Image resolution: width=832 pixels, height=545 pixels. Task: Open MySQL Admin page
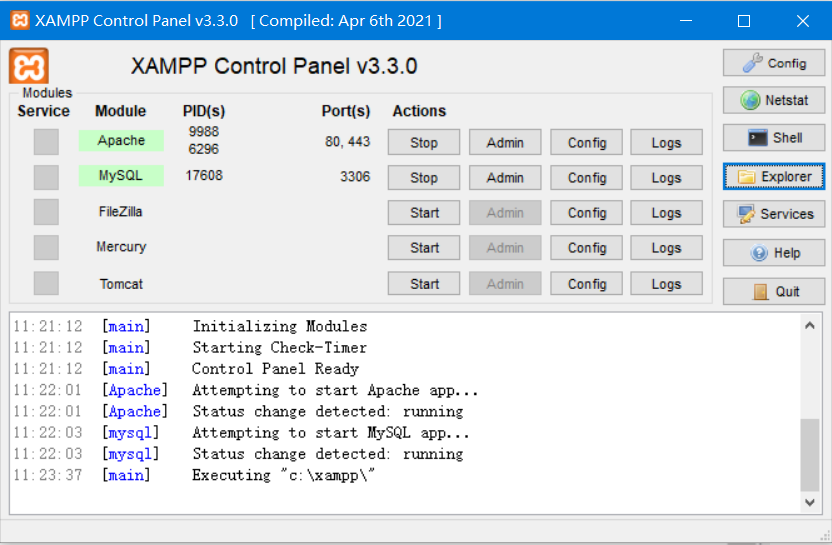coord(505,177)
